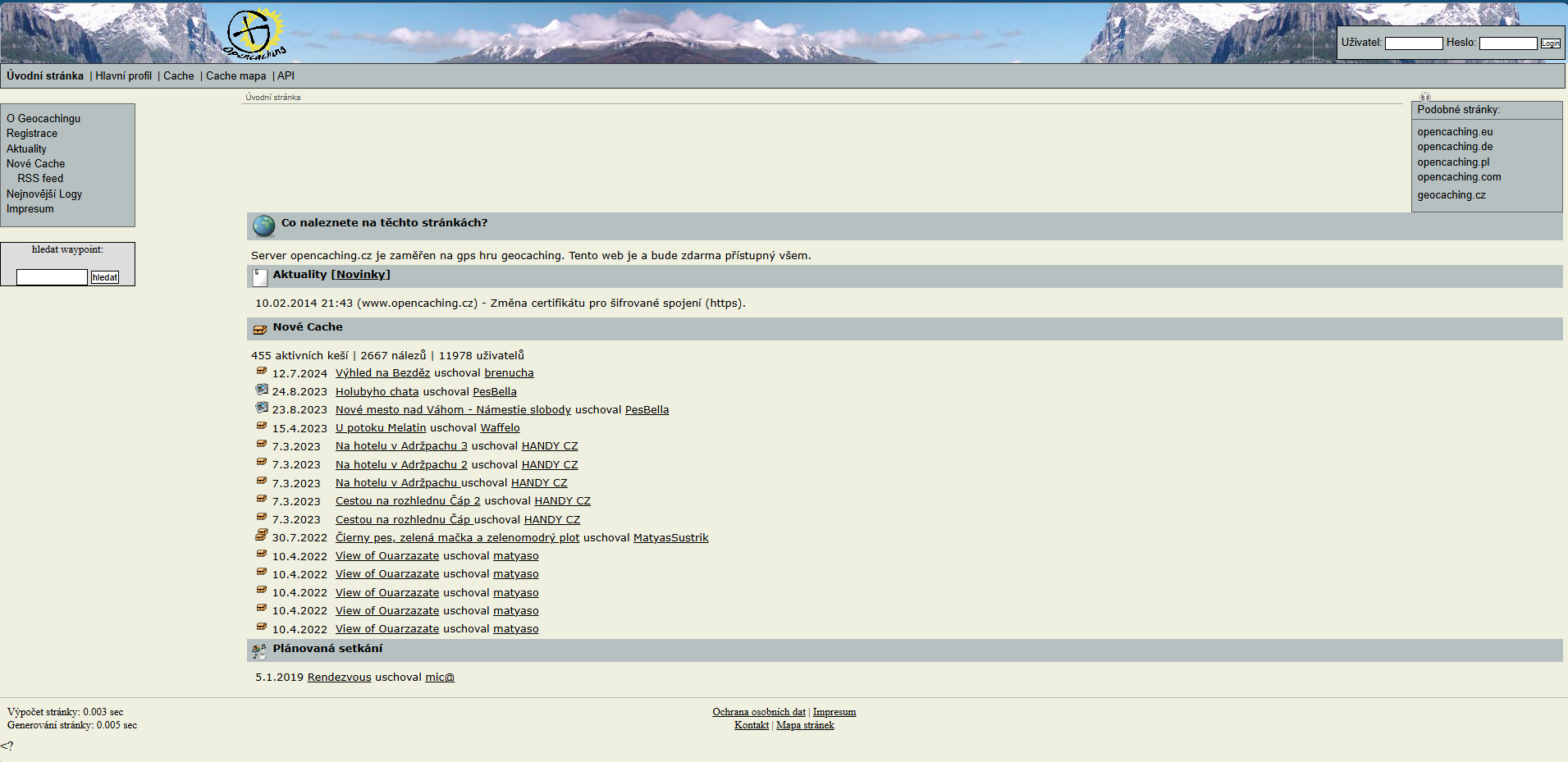Click the chest icon beside Nové Cache heading

(x=260, y=330)
